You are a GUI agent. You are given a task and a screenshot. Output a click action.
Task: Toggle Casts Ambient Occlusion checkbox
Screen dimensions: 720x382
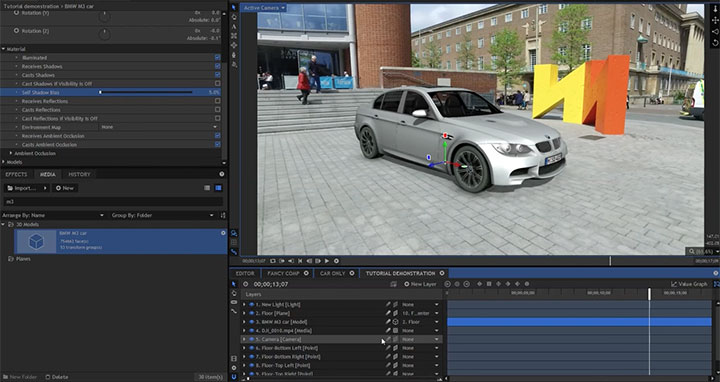[x=218, y=145]
